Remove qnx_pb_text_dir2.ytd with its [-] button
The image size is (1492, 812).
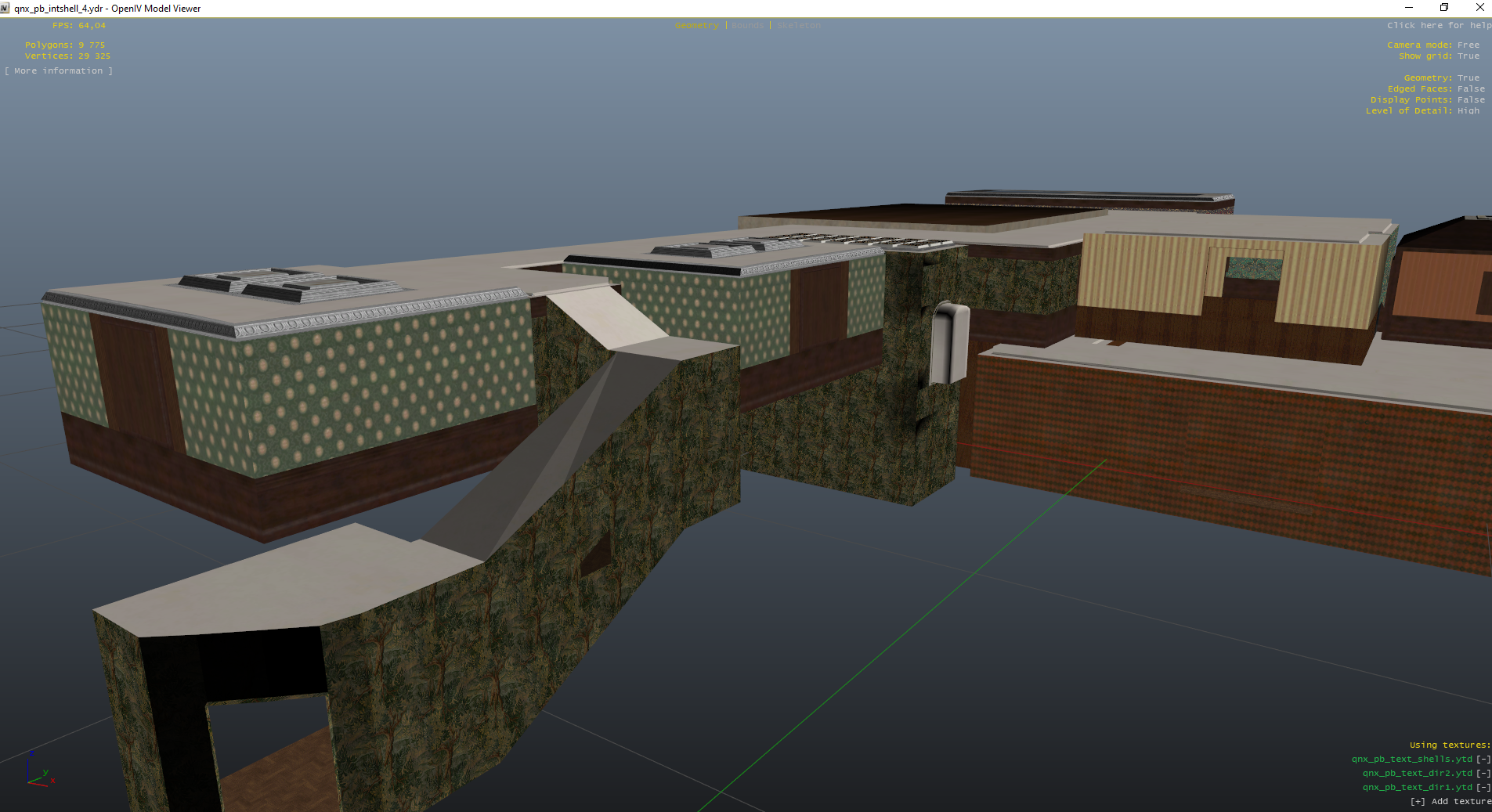1483,774
